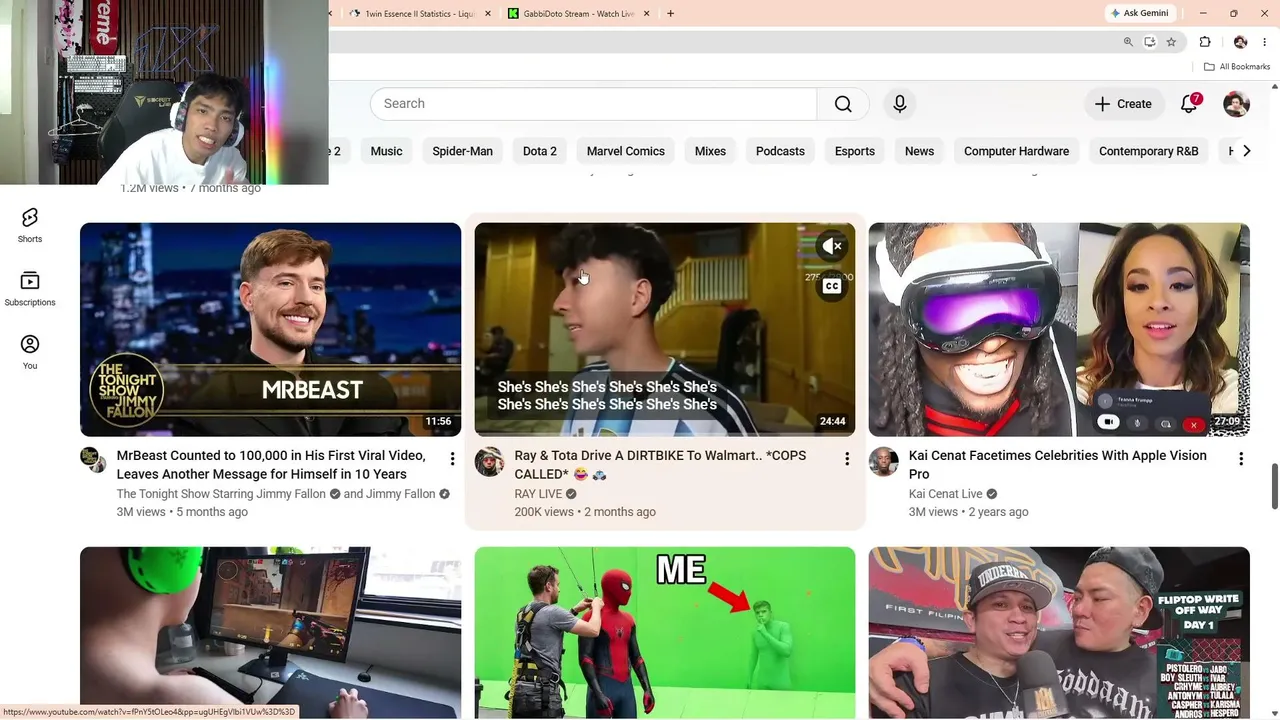Select the Computer Hardware chip
Image resolution: width=1280 pixels, height=720 pixels.
tap(1016, 151)
